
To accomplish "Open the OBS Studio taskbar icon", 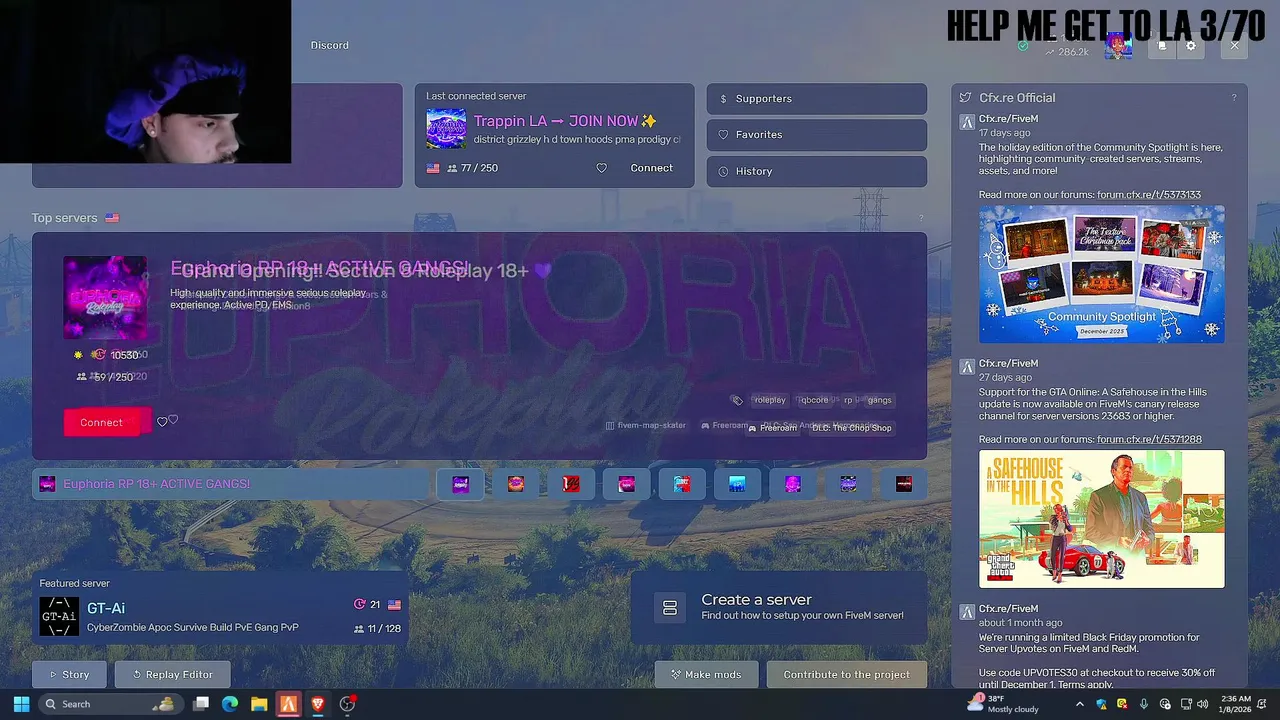I will pyautogui.click(x=347, y=704).
